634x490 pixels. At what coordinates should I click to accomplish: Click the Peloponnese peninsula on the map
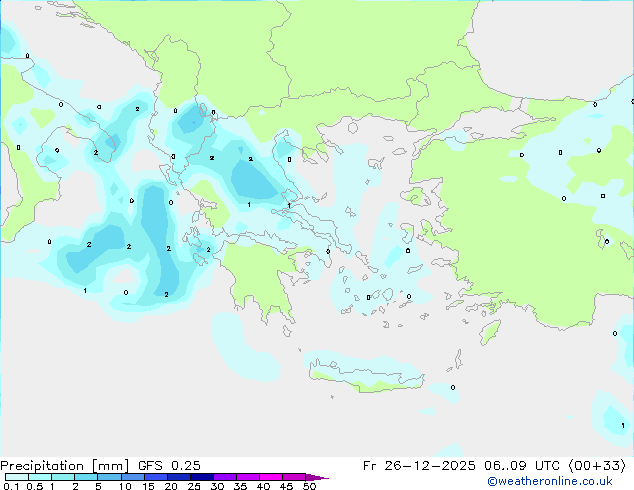(x=263, y=279)
